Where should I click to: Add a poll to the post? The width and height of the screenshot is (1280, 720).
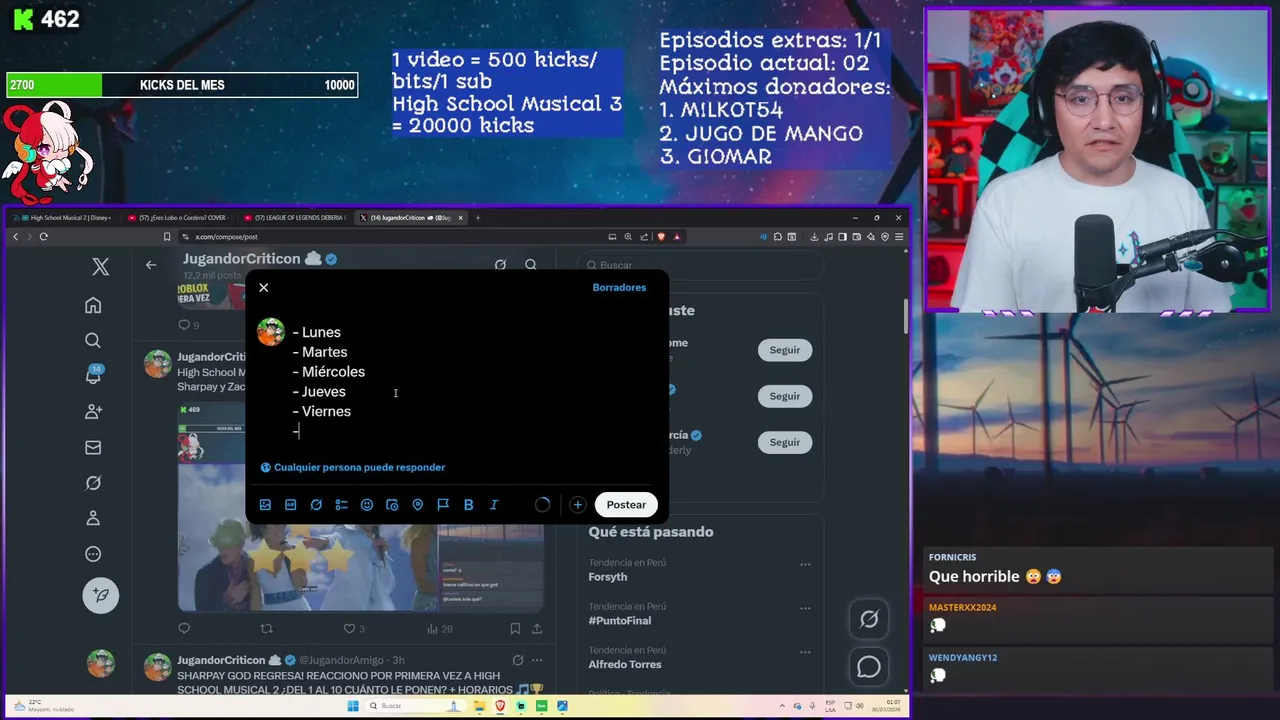pos(341,505)
